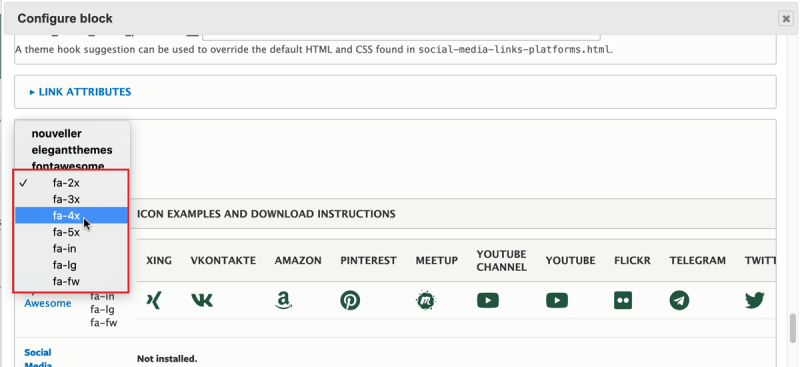Click the YouTube play icon example

(x=557, y=301)
